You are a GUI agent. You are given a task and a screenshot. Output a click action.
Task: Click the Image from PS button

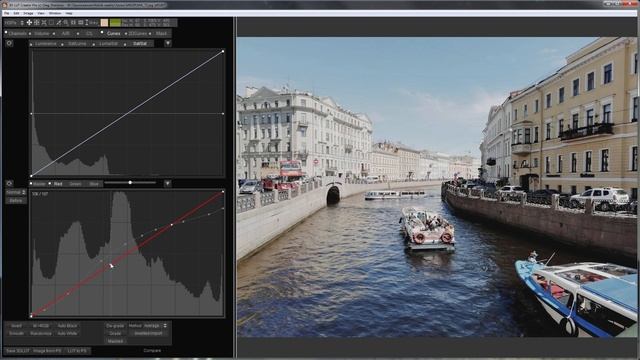coord(47,351)
